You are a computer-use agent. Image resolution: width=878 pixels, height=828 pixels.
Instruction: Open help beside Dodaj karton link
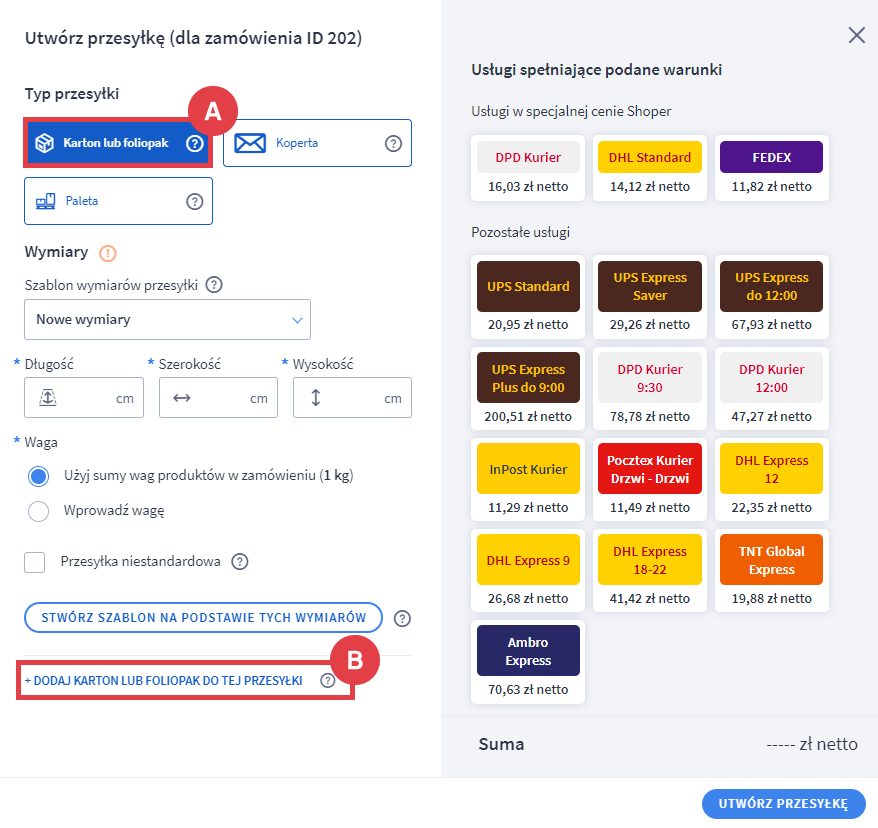click(x=328, y=681)
